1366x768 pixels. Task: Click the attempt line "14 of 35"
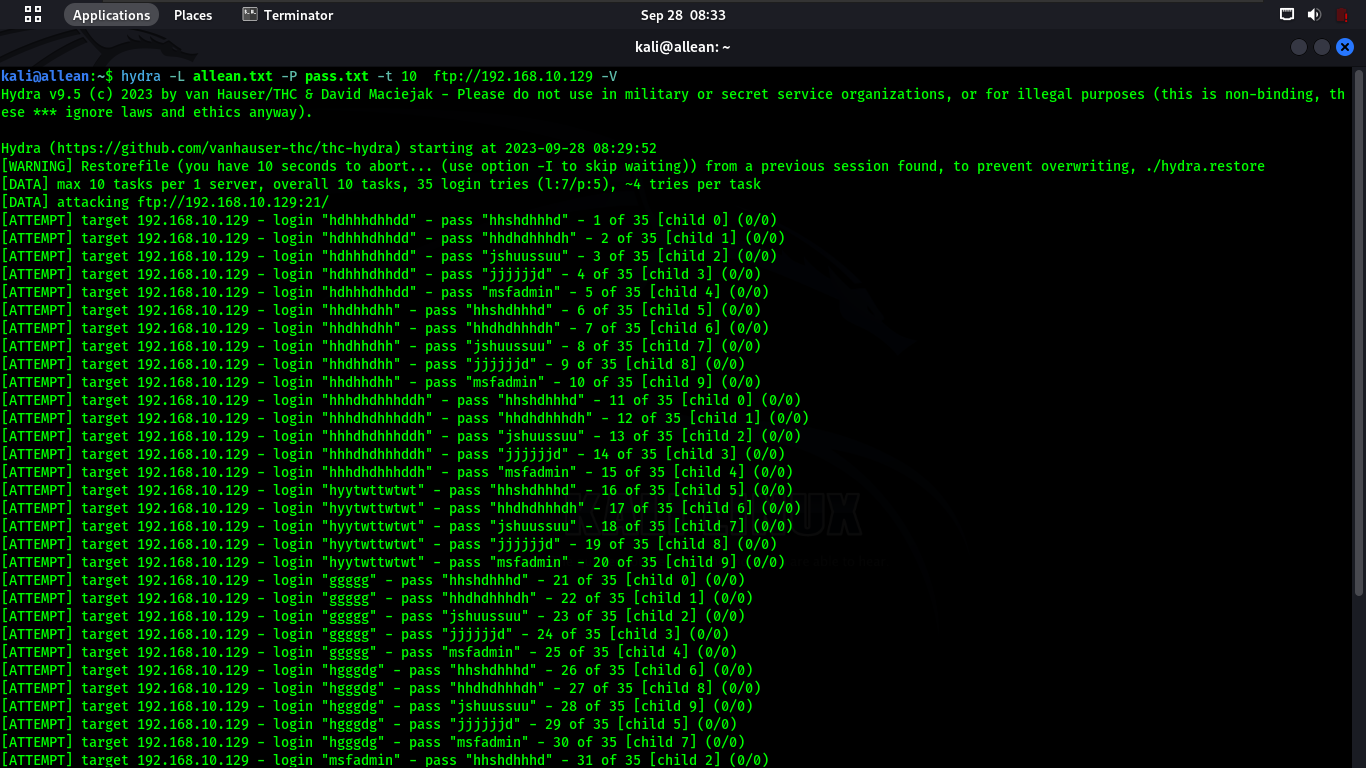coord(393,454)
